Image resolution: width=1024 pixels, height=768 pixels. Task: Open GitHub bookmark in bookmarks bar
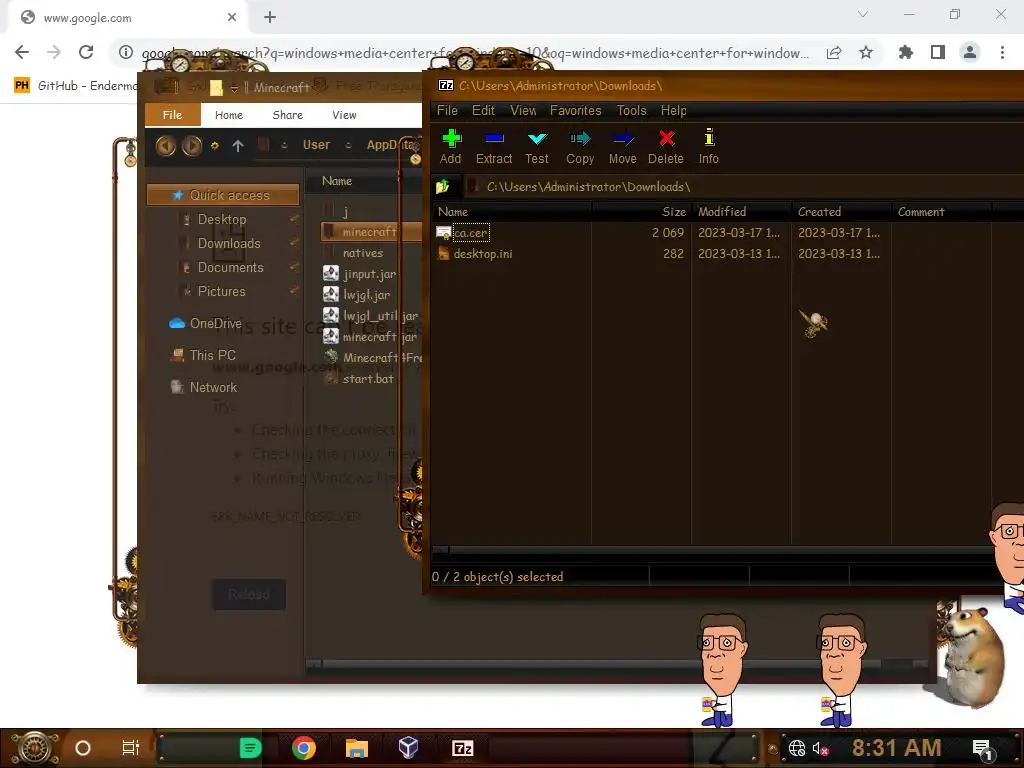click(x=75, y=86)
